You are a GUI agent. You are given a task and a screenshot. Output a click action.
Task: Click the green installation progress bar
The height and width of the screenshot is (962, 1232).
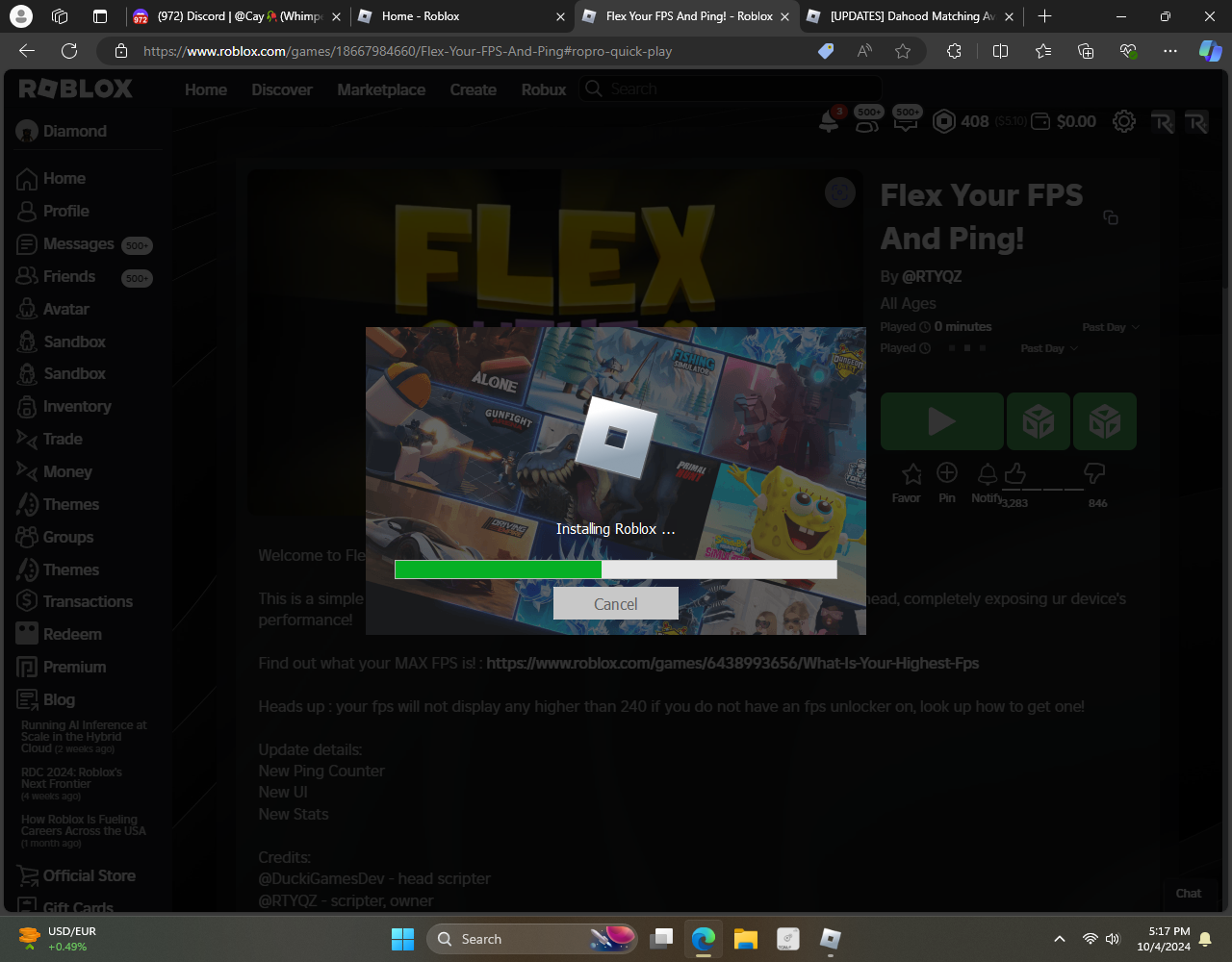pyautogui.click(x=616, y=570)
